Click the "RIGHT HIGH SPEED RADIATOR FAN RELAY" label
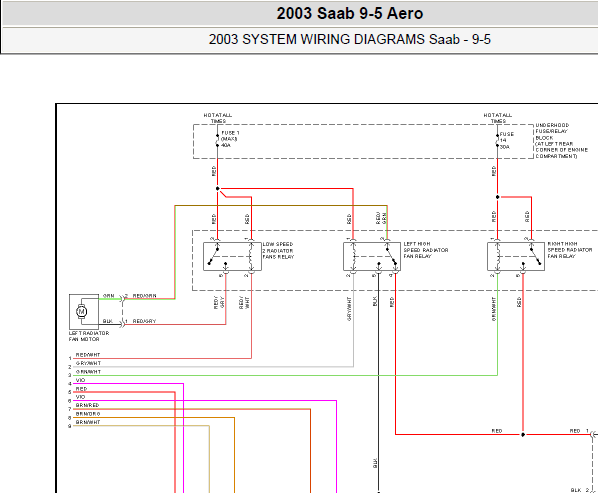Viewport: 598px width, 493px height. tap(570, 250)
